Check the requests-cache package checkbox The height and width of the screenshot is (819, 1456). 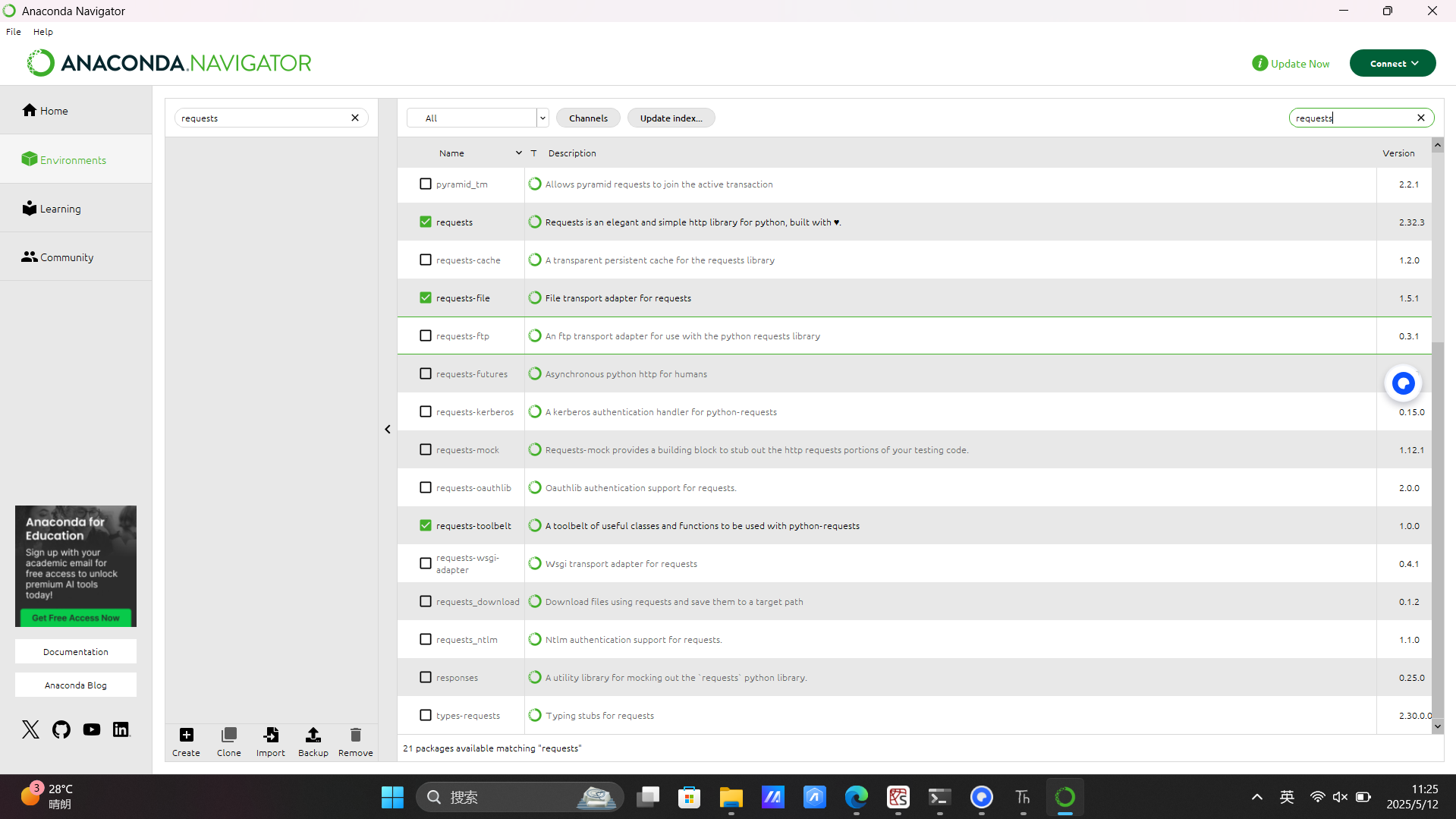[x=426, y=260]
